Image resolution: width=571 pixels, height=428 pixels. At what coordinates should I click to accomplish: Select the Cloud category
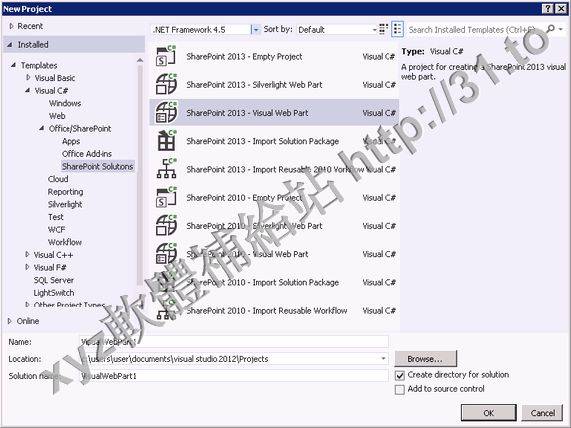tap(58, 179)
